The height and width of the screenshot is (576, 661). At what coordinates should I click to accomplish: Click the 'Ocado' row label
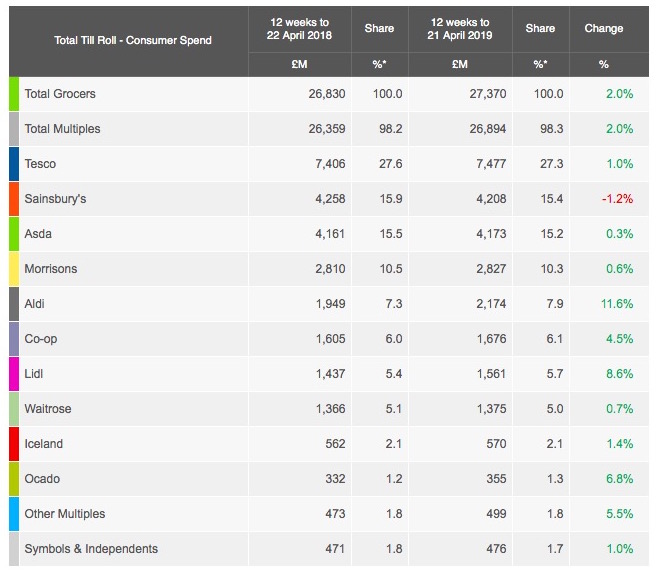click(x=42, y=479)
